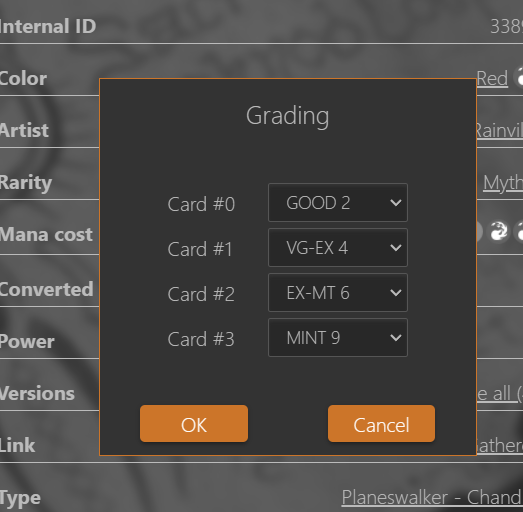Cancel the Grading dialog
The width and height of the screenshot is (523, 512).
[x=381, y=424]
